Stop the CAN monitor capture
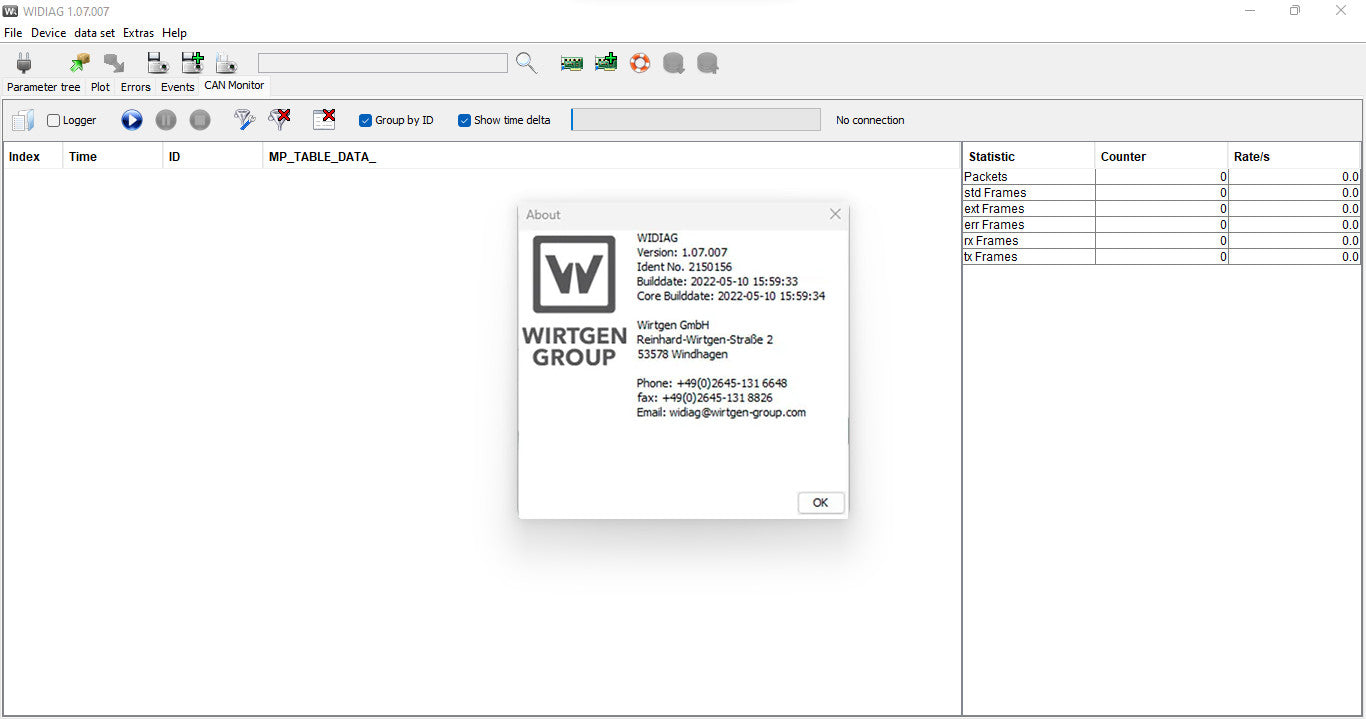 tap(199, 120)
